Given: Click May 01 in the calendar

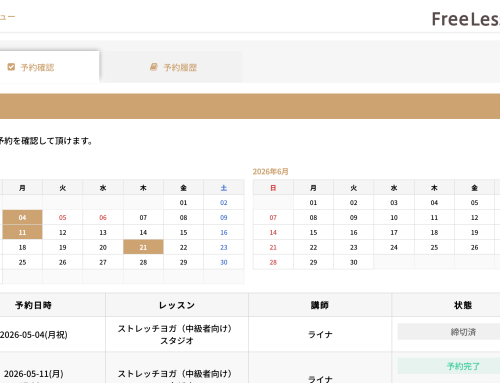Looking at the screenshot, I should pyautogui.click(x=184, y=203).
